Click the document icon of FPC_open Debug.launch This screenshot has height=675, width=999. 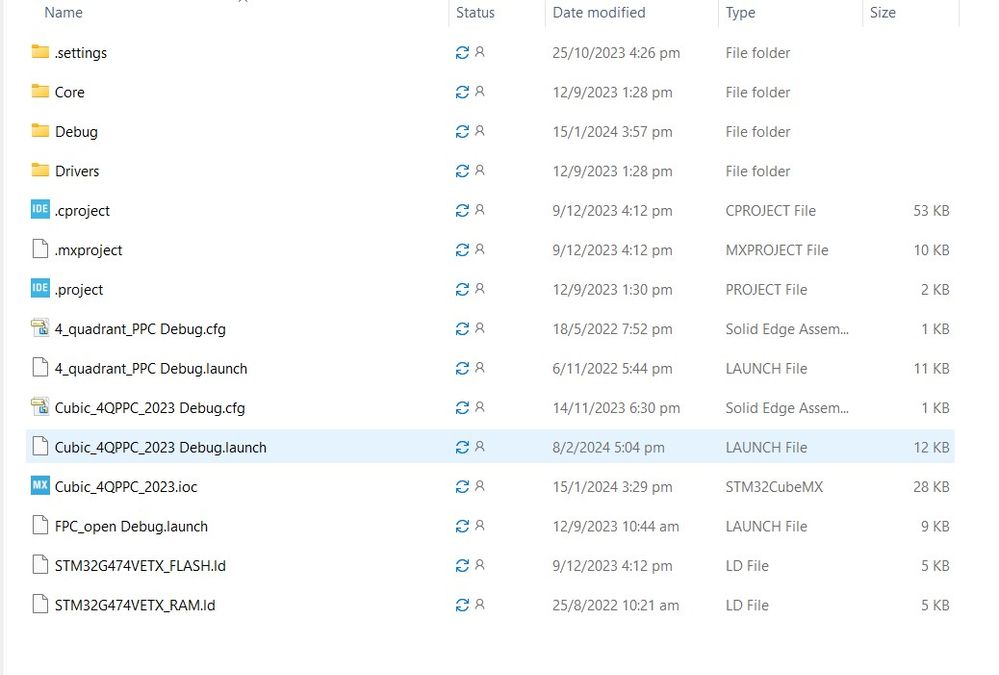40,526
